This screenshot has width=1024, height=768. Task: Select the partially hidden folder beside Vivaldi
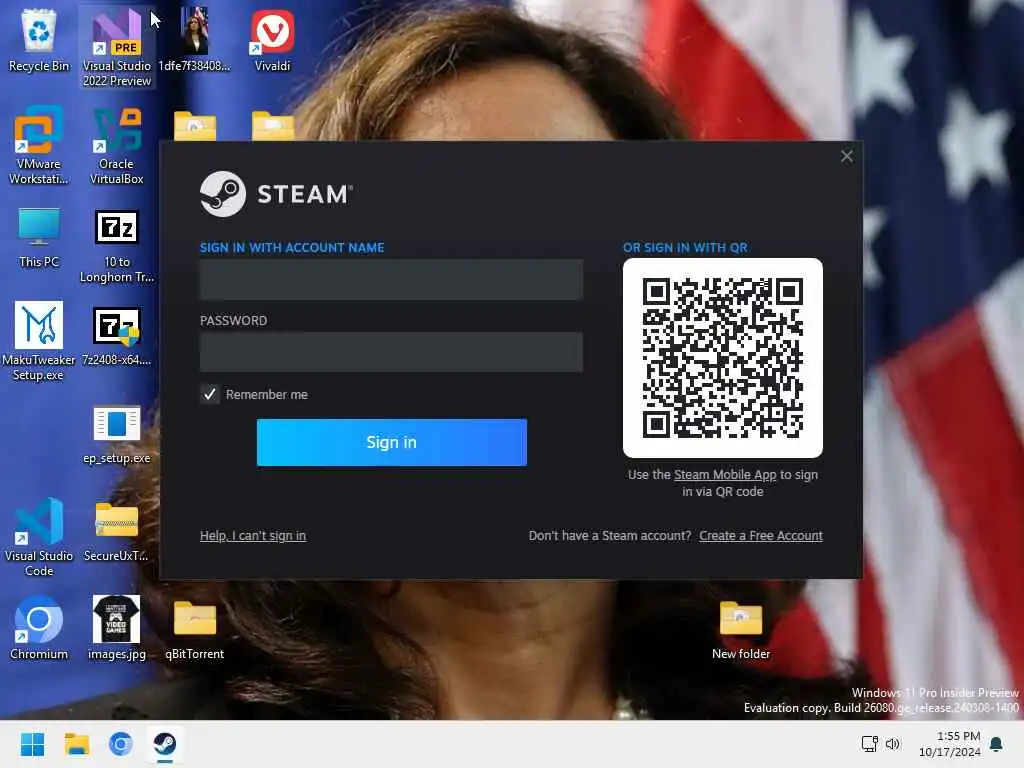tap(273, 126)
